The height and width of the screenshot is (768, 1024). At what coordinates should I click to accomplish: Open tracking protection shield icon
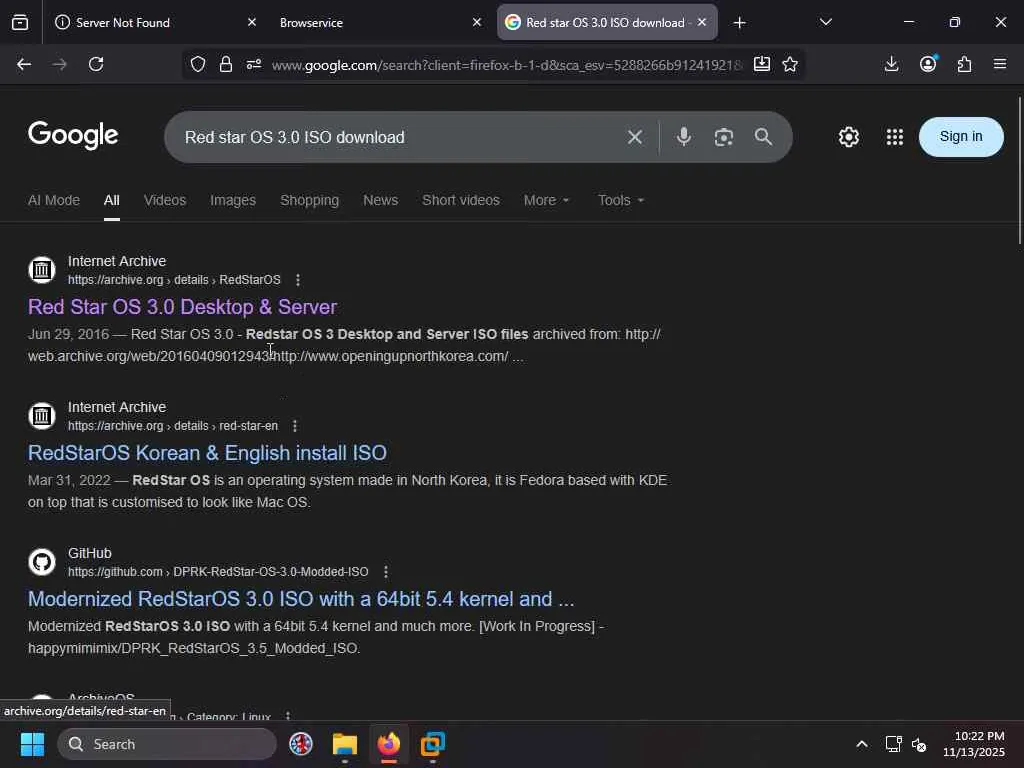[x=198, y=64]
